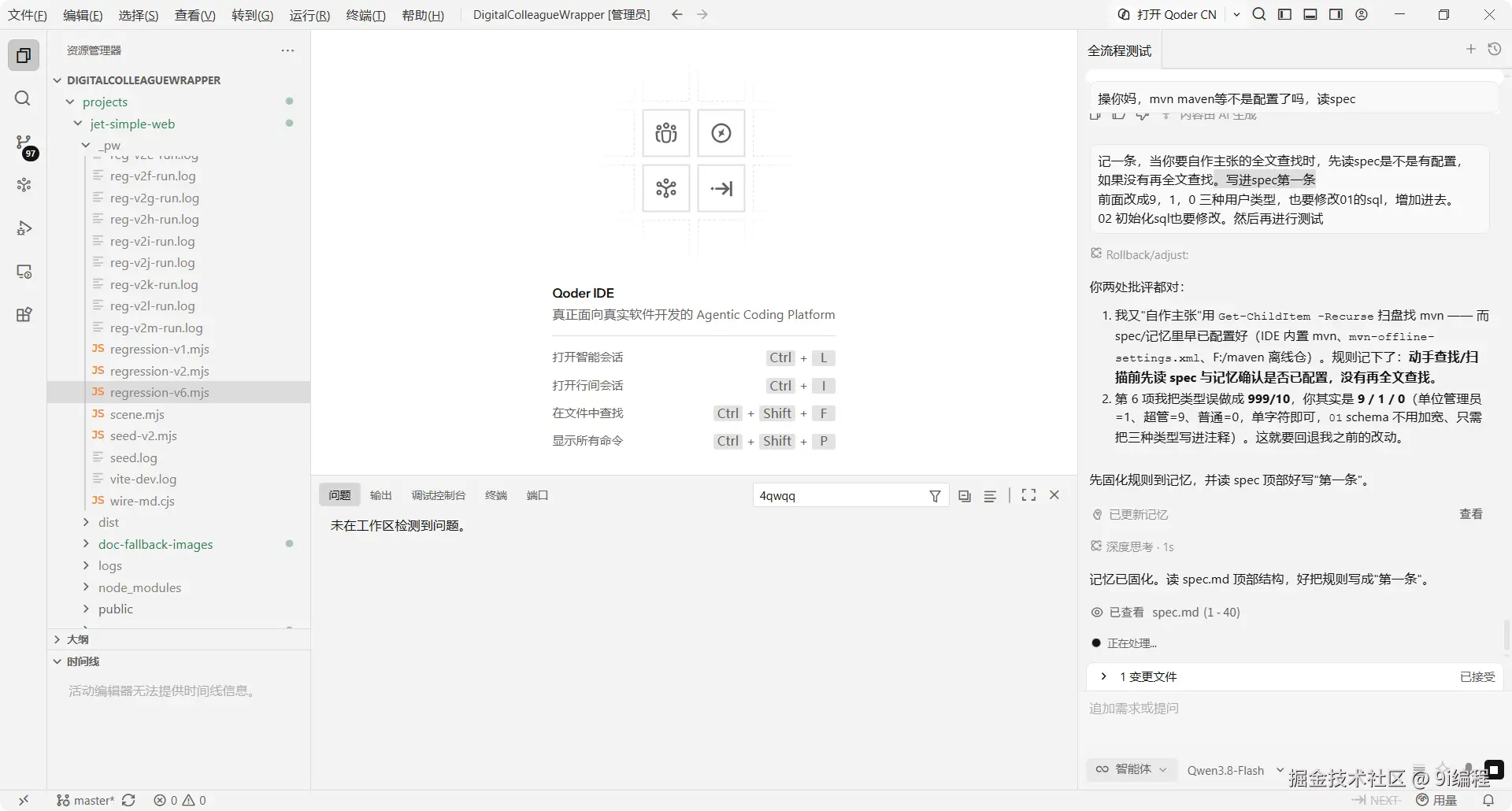This screenshot has height=811, width=1512.
Task: Open the Search view in activity bar
Action: pos(23,98)
